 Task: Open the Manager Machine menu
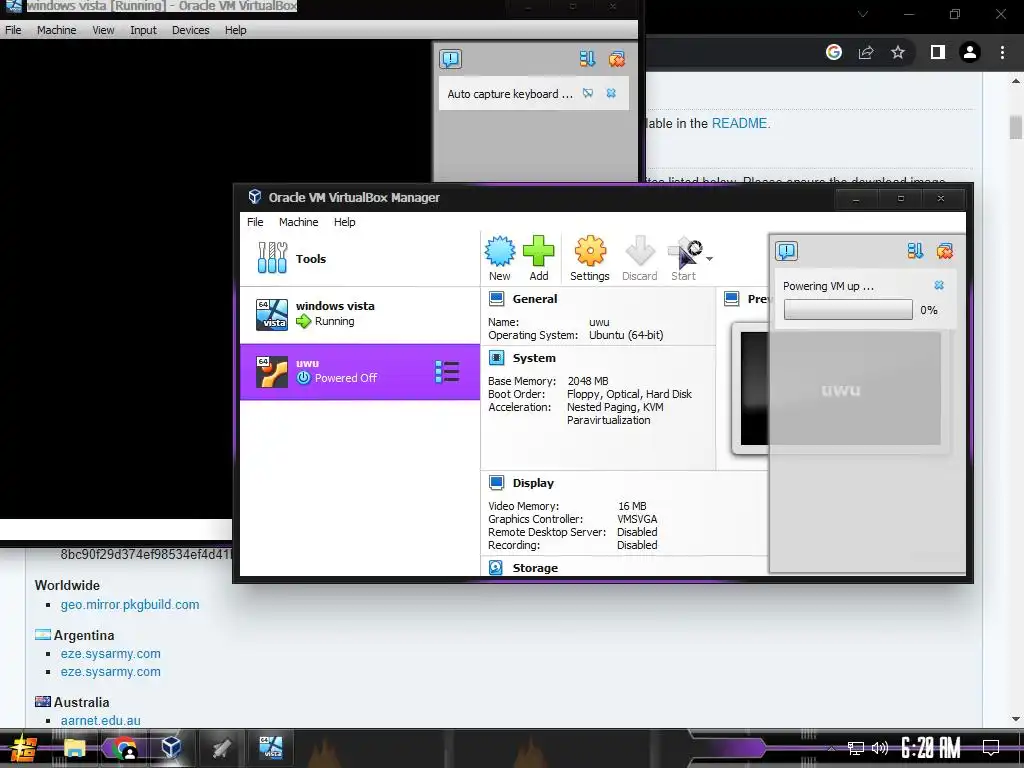tap(298, 222)
